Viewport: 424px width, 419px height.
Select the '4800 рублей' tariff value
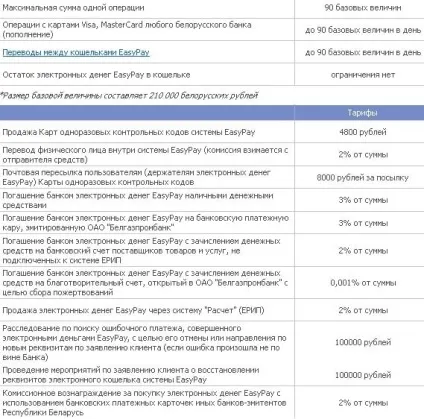pyautogui.click(x=363, y=132)
